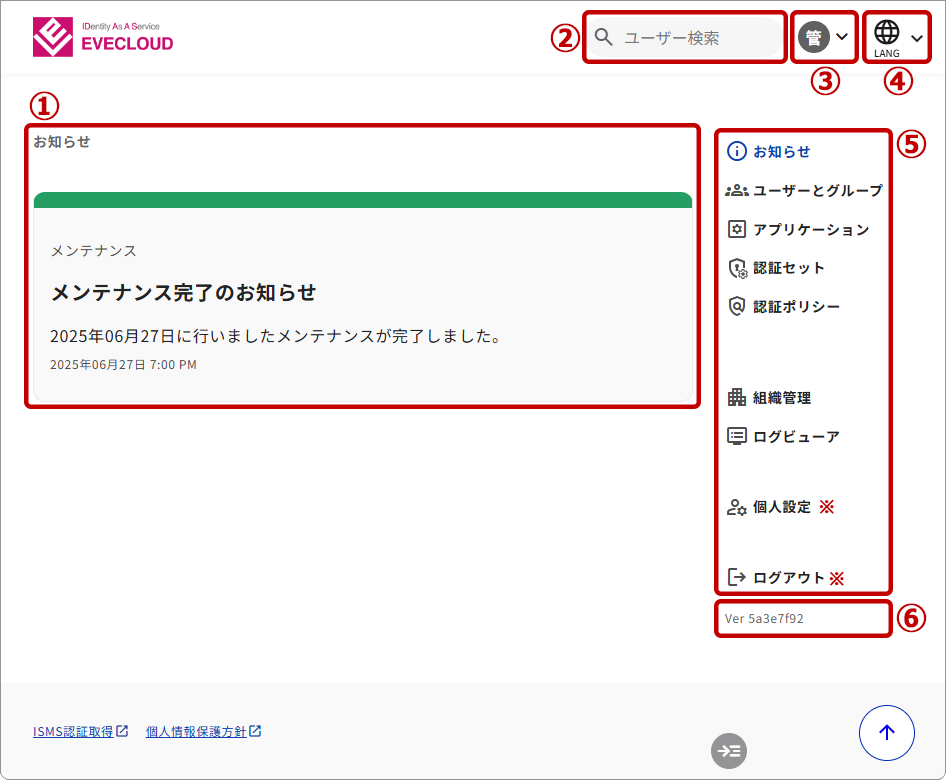946x780 pixels.
Task: Open the 個人情報保護方針 link
Action: coord(196,731)
